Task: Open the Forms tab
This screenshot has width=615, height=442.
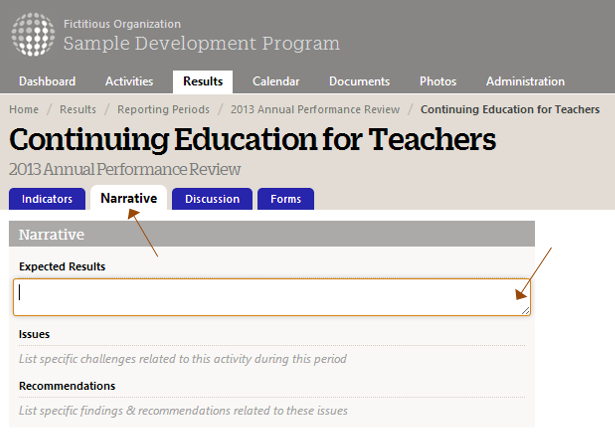Action: pyautogui.click(x=285, y=199)
